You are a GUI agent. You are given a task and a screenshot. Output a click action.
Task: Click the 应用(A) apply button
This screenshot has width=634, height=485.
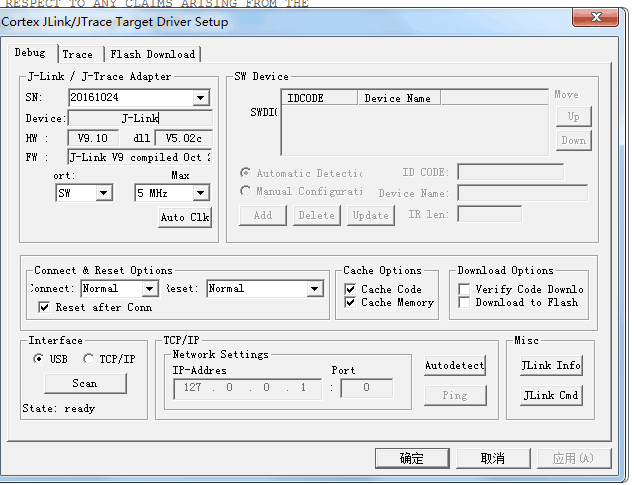[x=574, y=458]
